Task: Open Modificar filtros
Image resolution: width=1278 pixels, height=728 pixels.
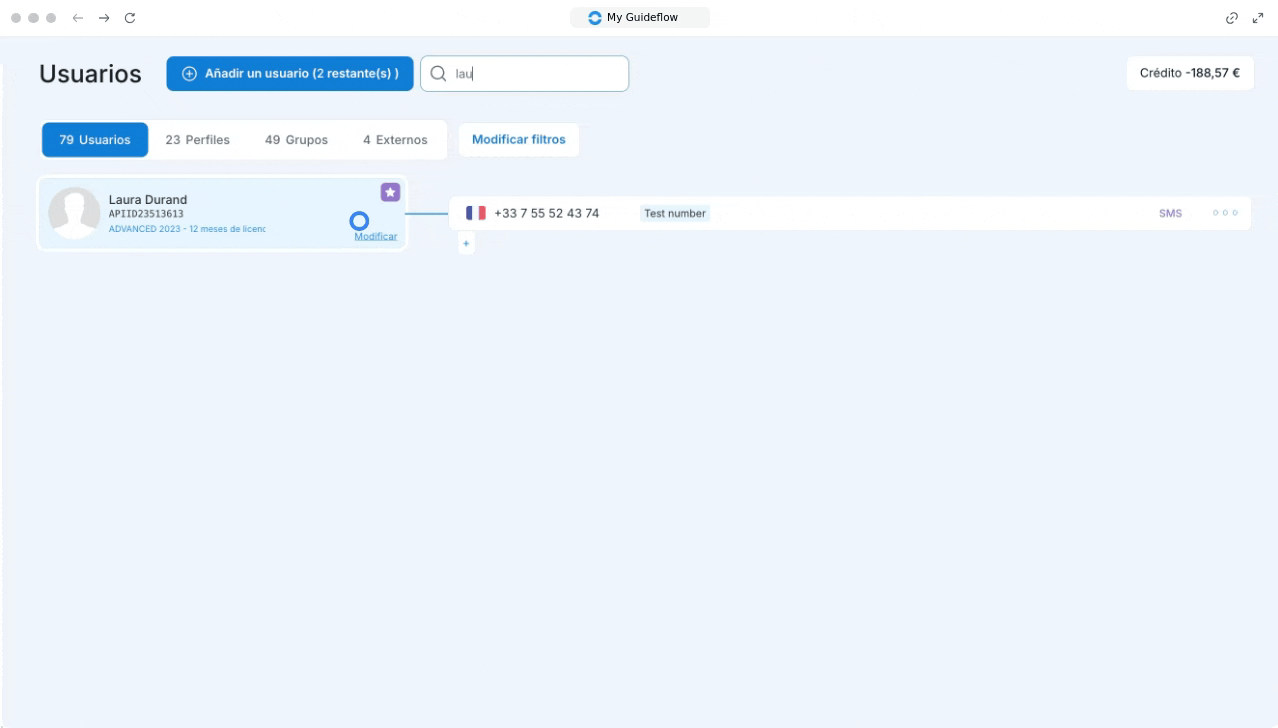Action: (518, 140)
